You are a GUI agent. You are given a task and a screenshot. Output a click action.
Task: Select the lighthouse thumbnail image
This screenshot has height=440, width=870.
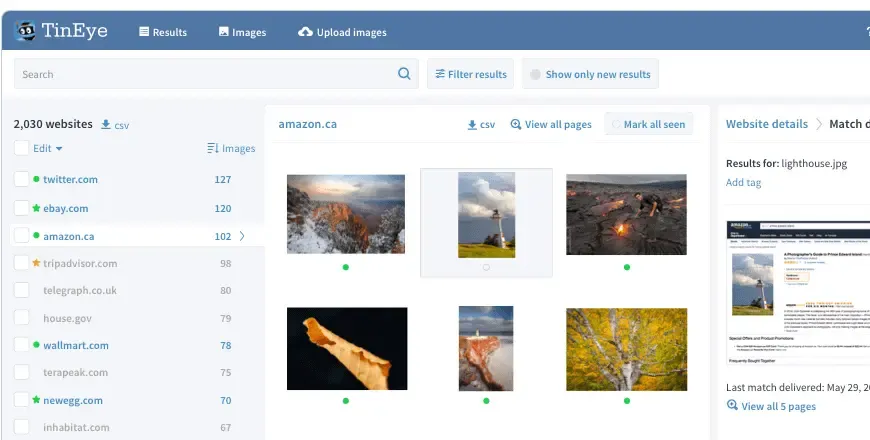coord(487,215)
